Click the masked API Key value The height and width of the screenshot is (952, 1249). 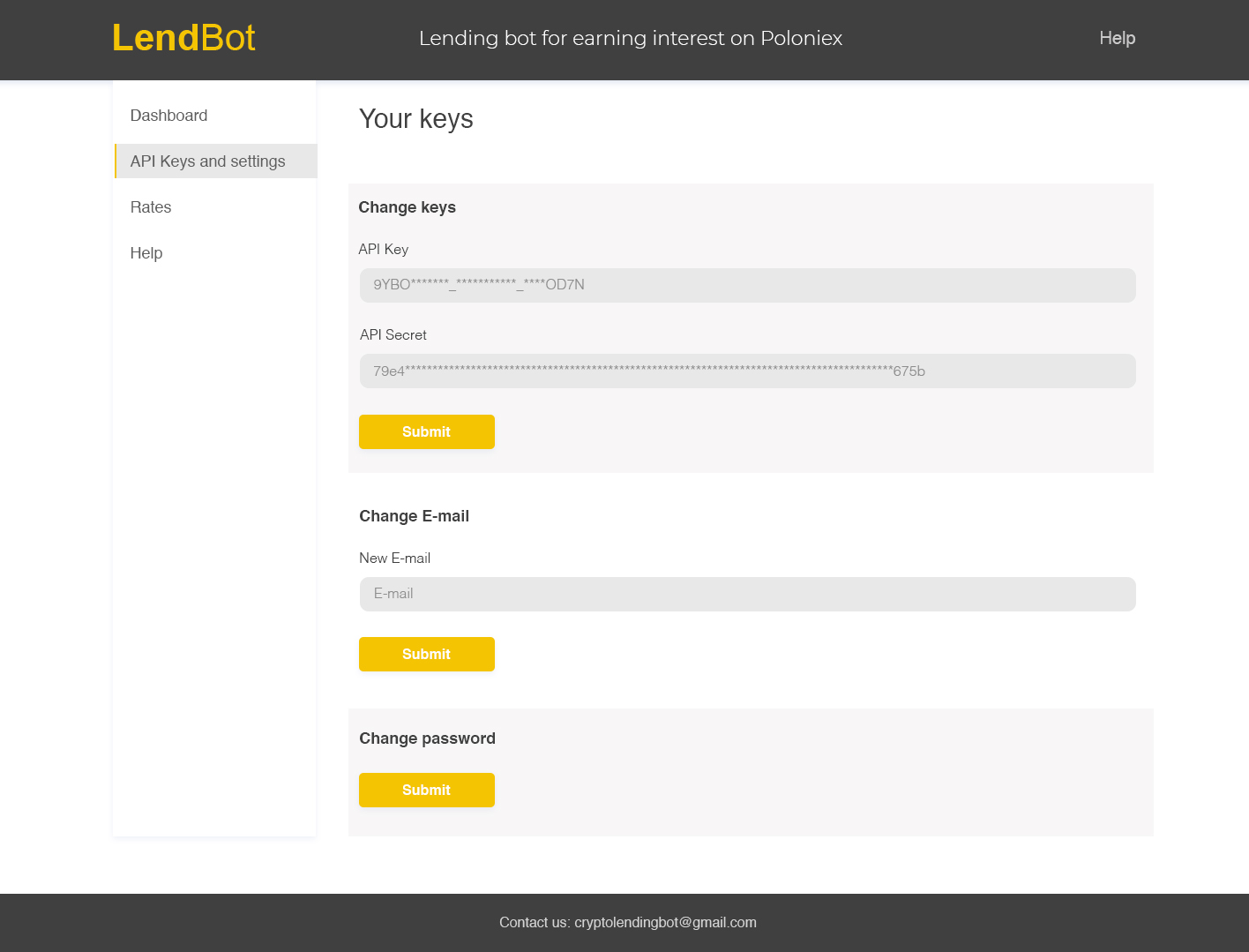(479, 285)
